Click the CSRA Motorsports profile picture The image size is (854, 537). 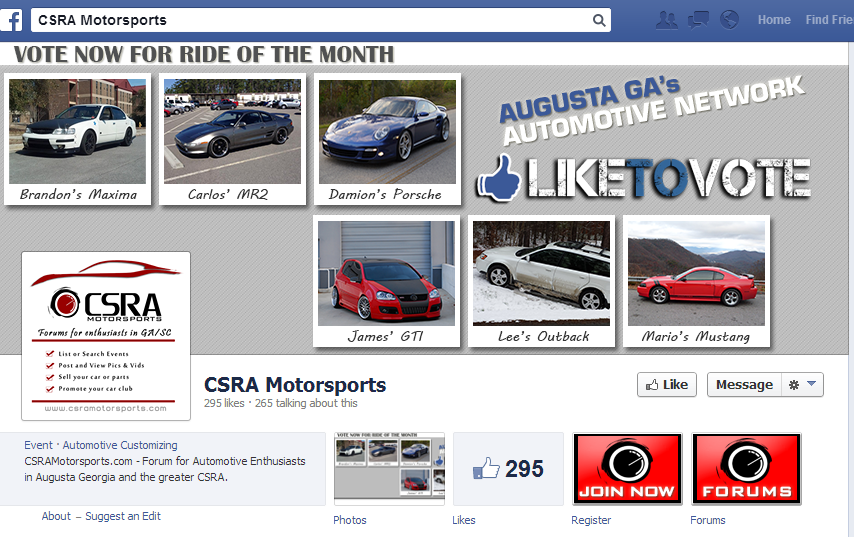(106, 336)
